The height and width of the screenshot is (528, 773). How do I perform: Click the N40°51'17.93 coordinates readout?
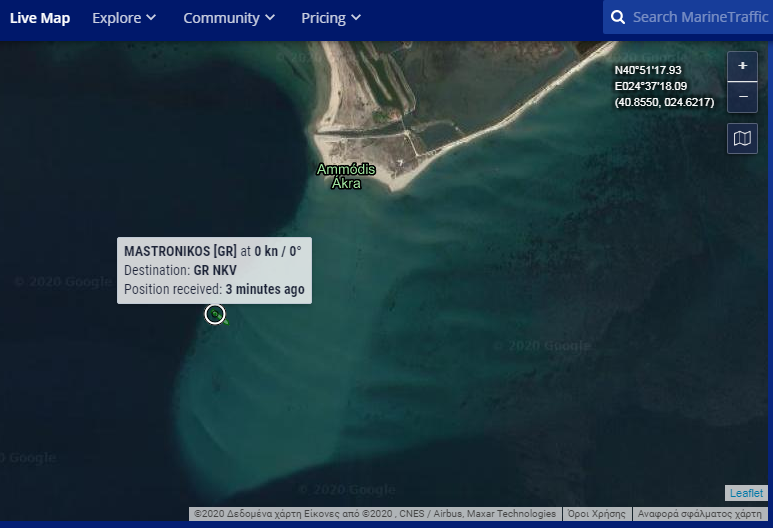pos(648,70)
